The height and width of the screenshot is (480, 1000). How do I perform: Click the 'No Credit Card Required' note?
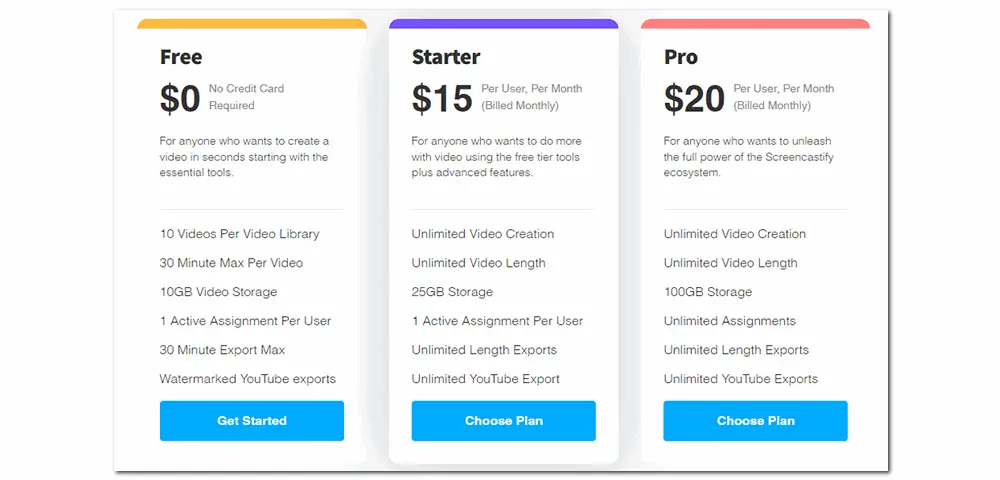tap(246, 97)
